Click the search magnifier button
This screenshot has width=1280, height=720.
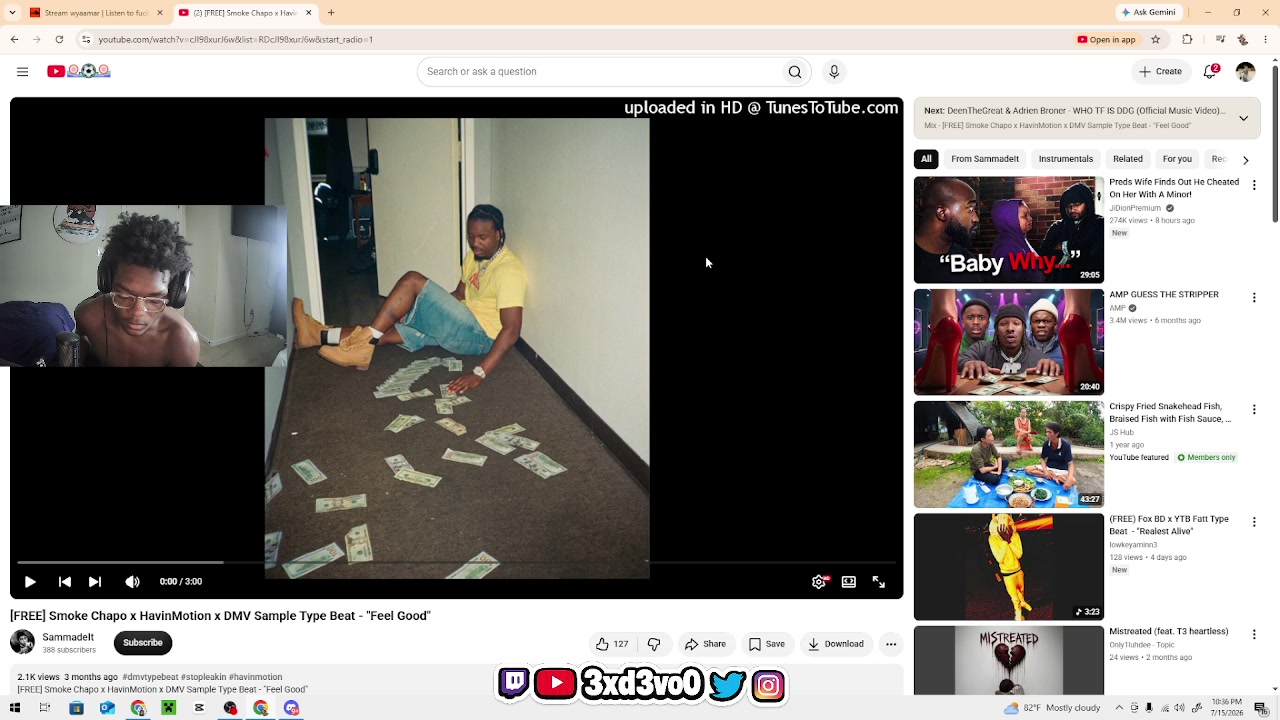(795, 72)
